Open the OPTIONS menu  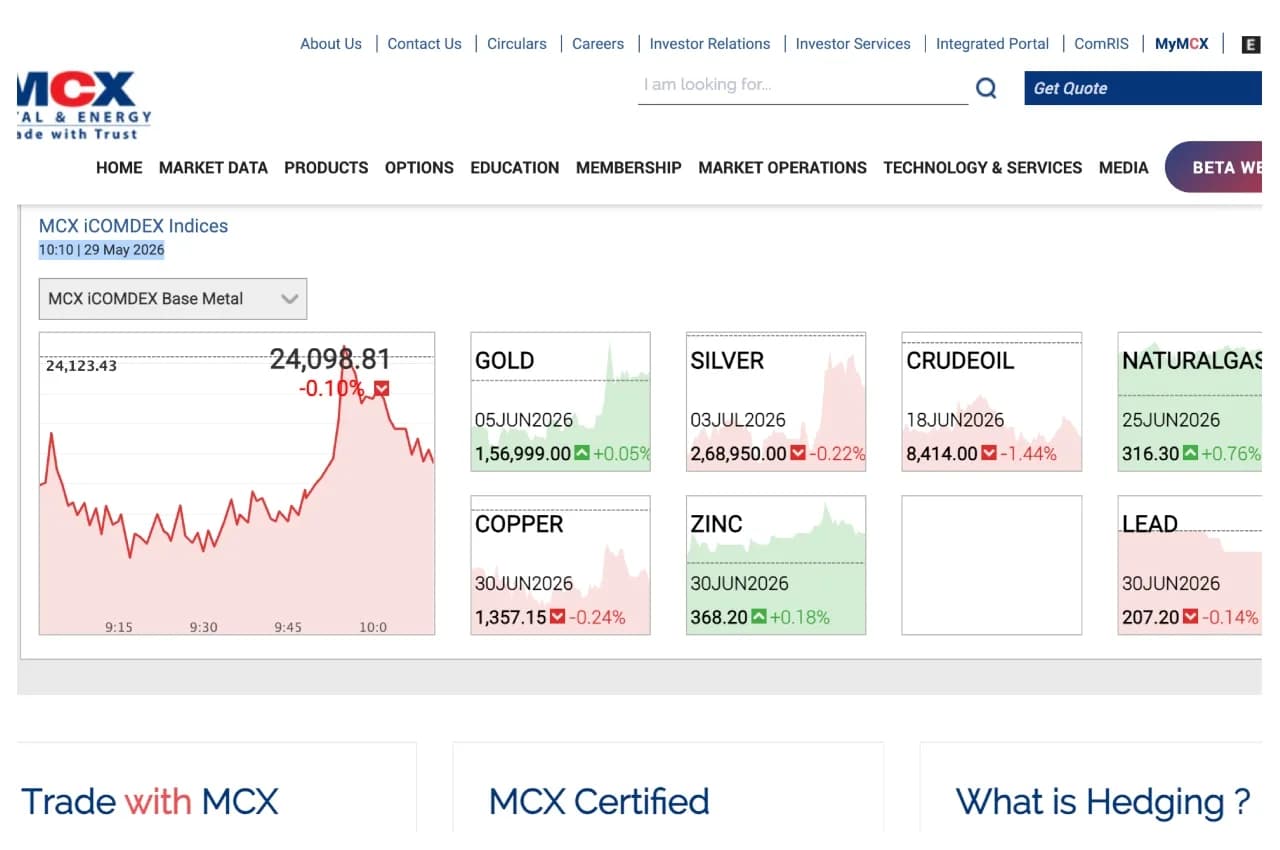click(419, 168)
